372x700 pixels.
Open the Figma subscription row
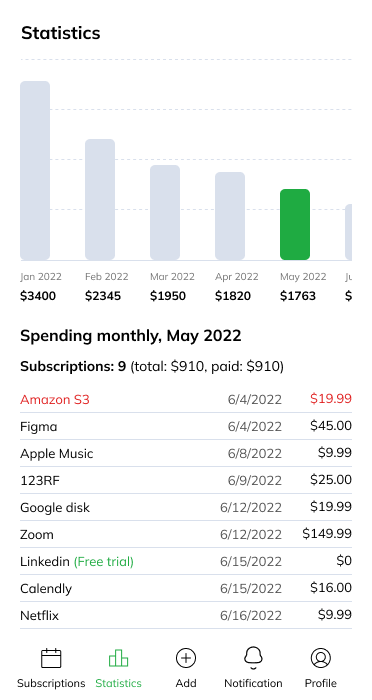[186, 426]
